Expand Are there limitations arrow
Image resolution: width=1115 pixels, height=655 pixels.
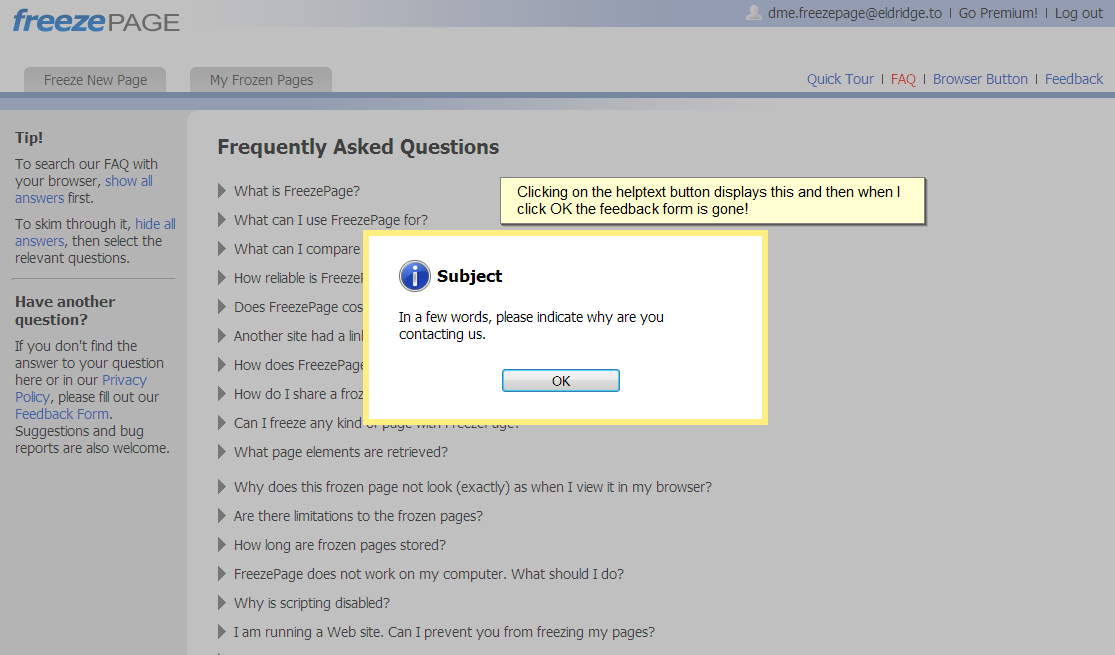point(222,516)
